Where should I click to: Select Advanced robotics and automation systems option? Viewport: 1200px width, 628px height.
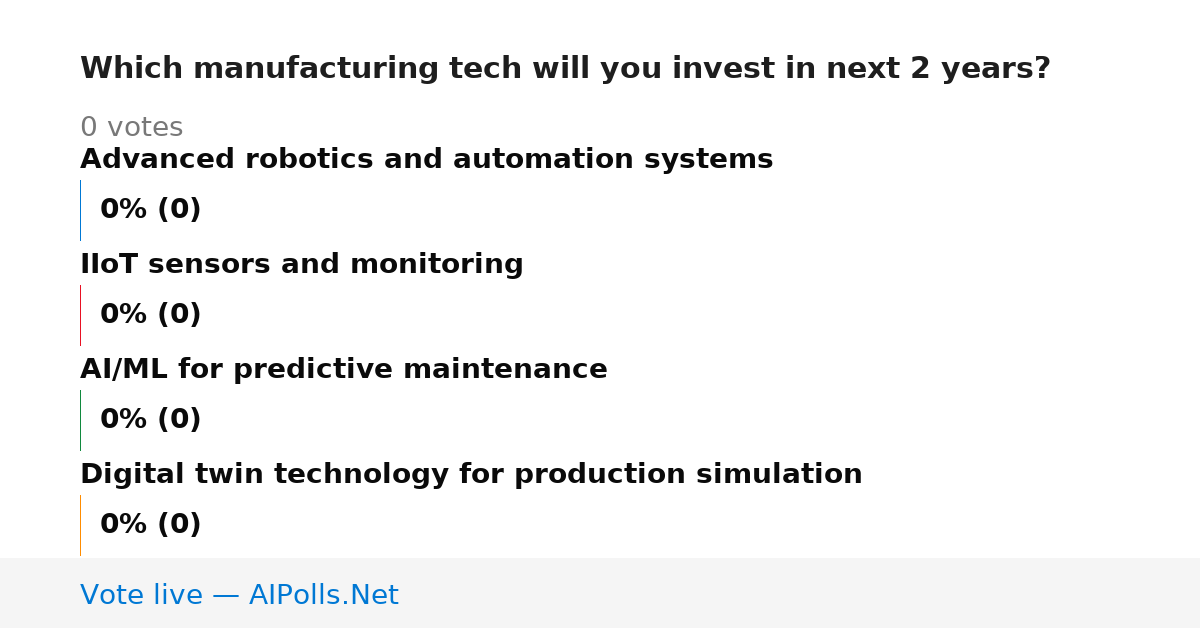coord(426,160)
